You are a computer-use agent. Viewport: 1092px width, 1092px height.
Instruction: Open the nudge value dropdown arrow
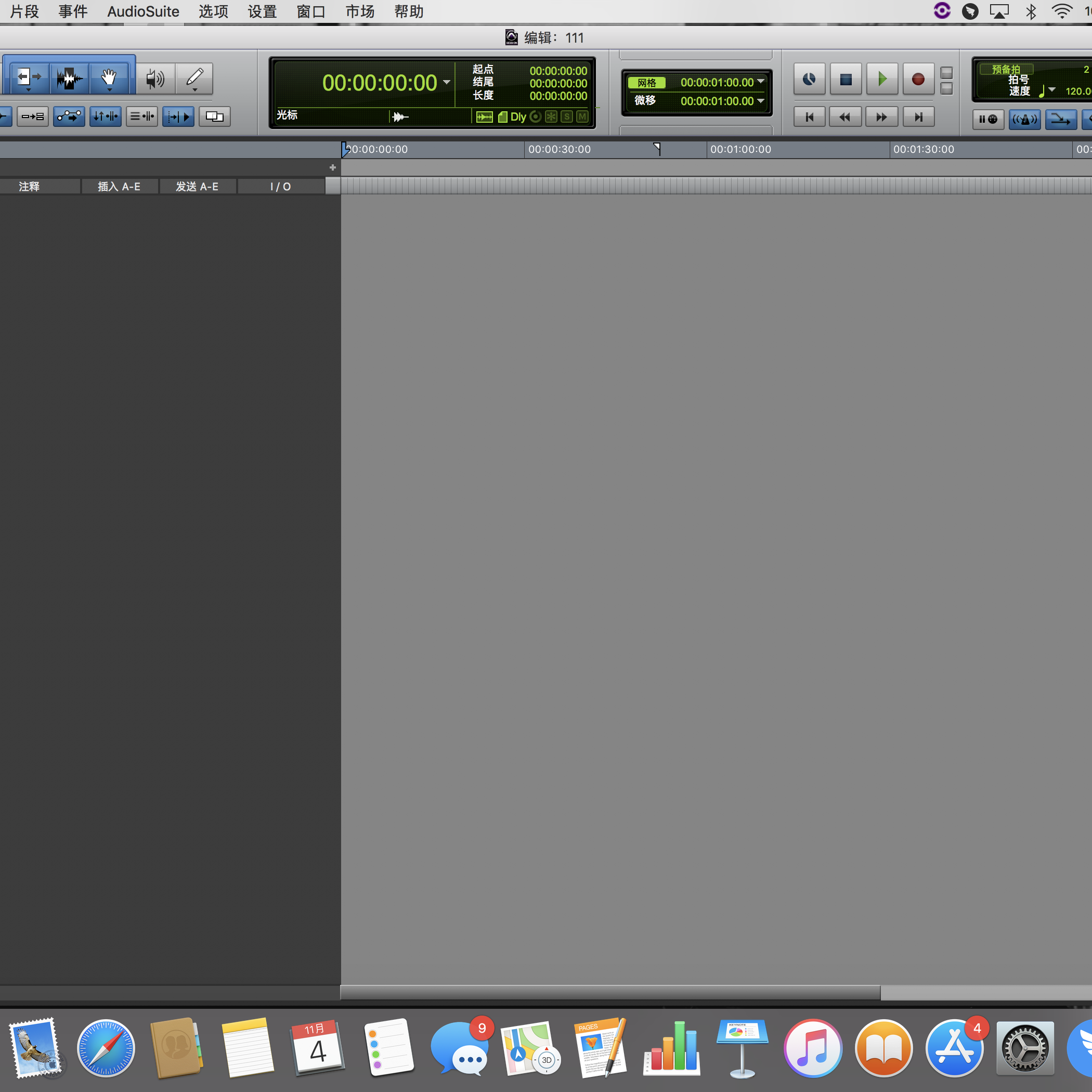point(761,100)
